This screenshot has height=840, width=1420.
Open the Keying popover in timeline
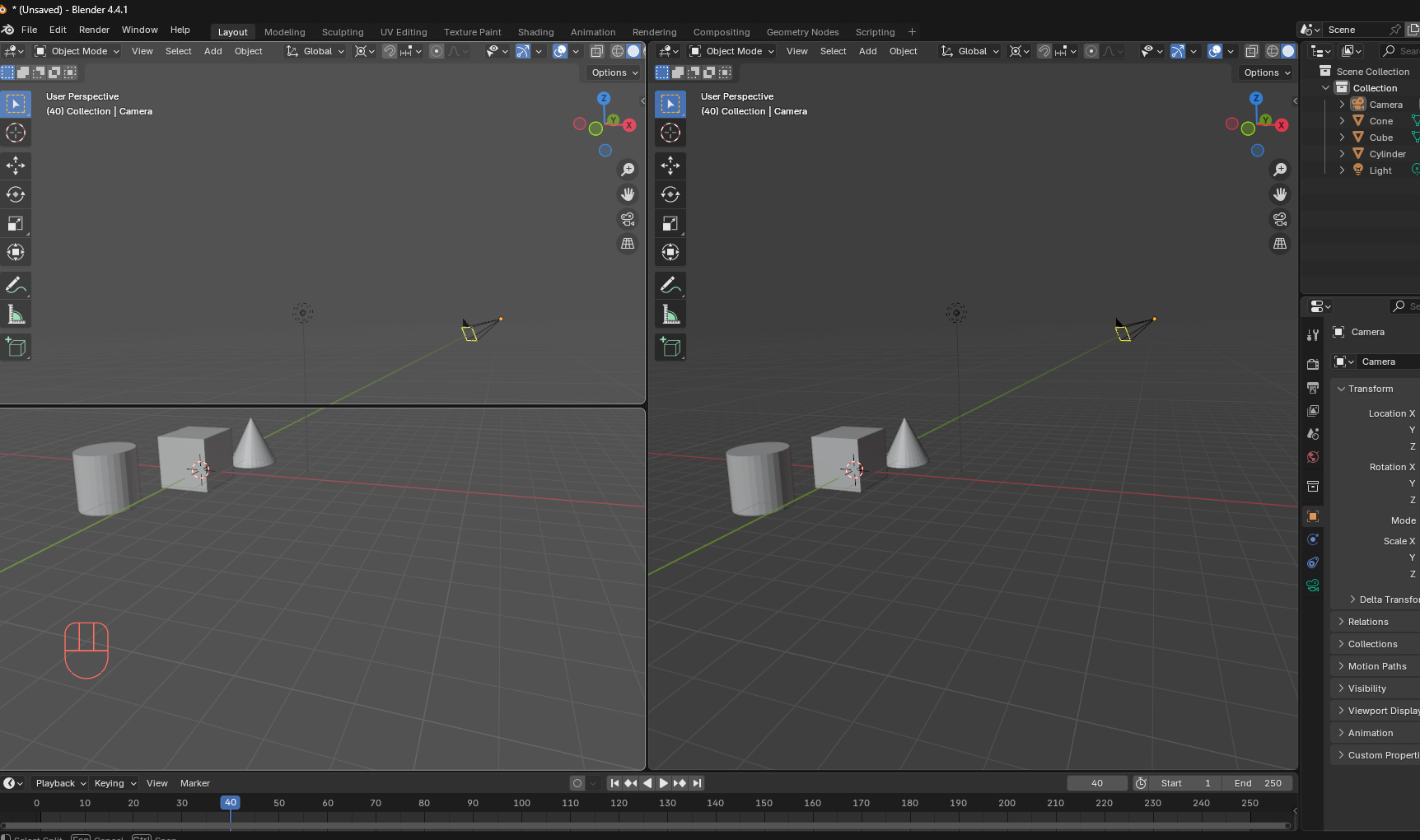pos(115,783)
